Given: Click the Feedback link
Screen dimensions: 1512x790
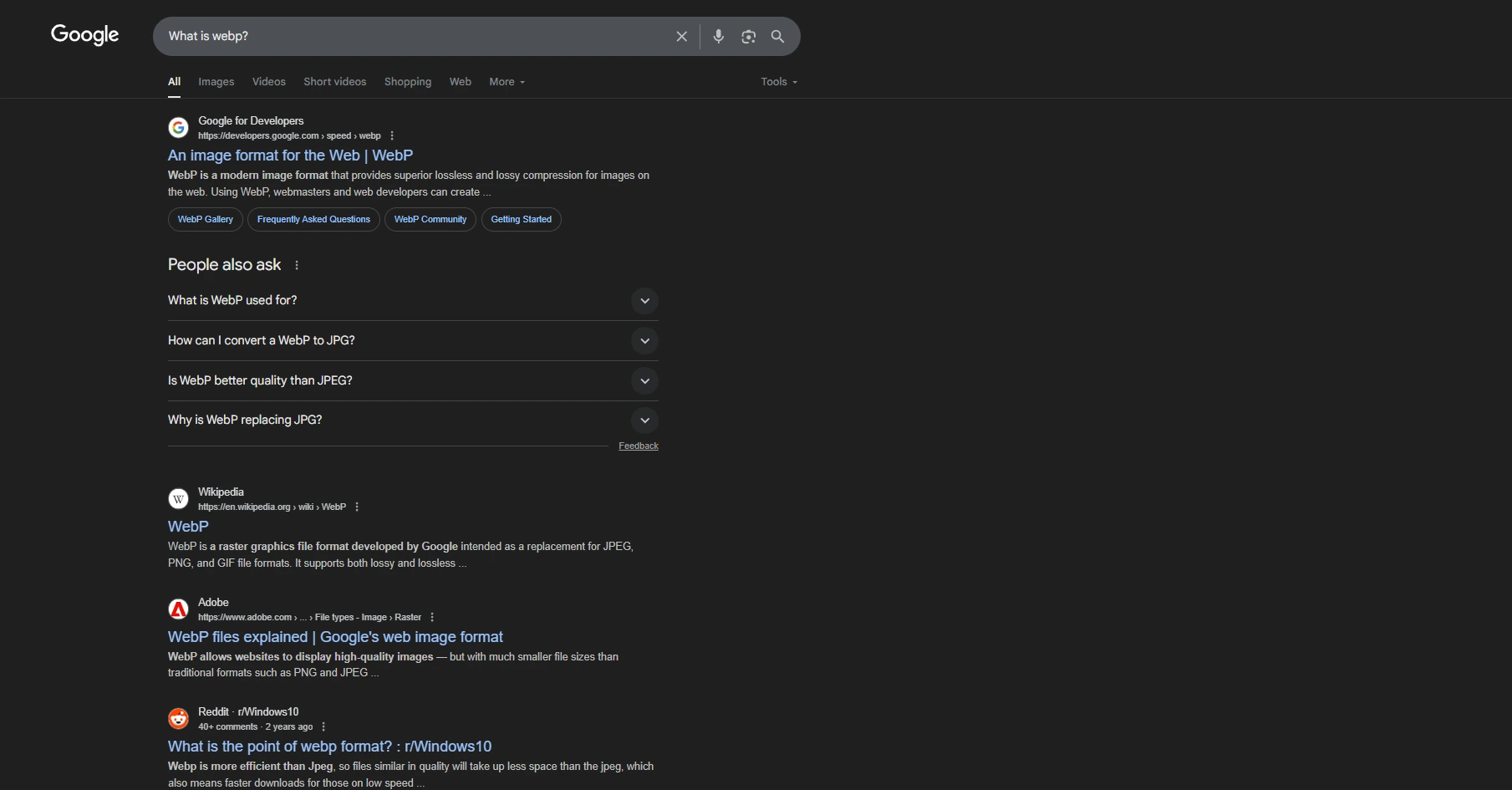Looking at the screenshot, I should (638, 446).
